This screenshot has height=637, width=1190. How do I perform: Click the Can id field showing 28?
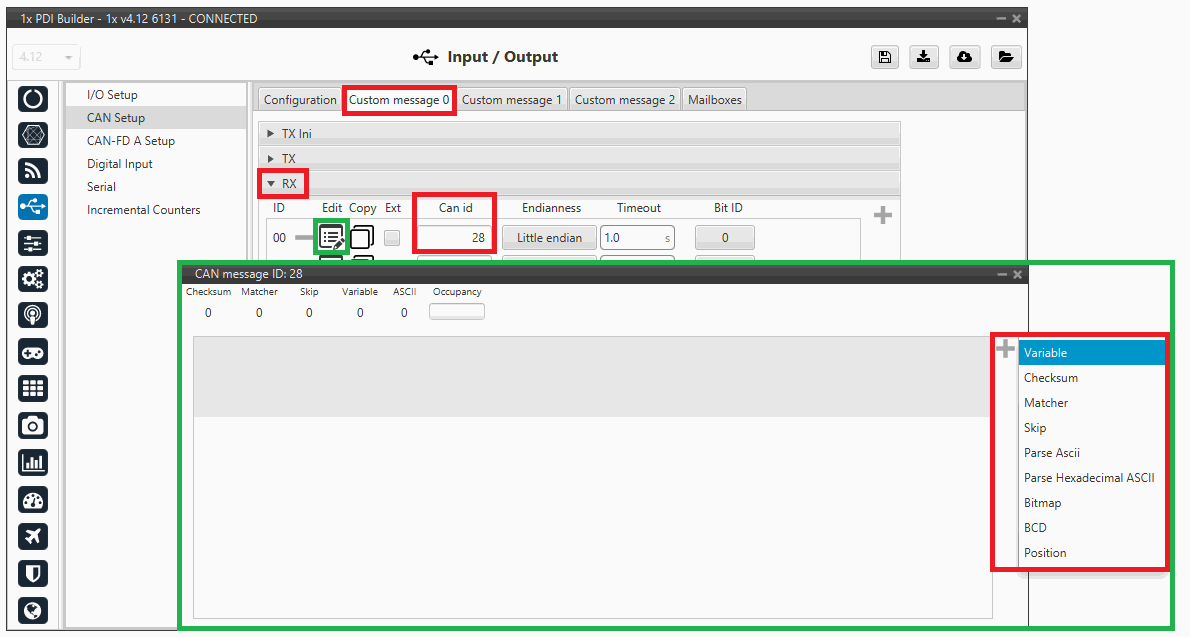[454, 238]
